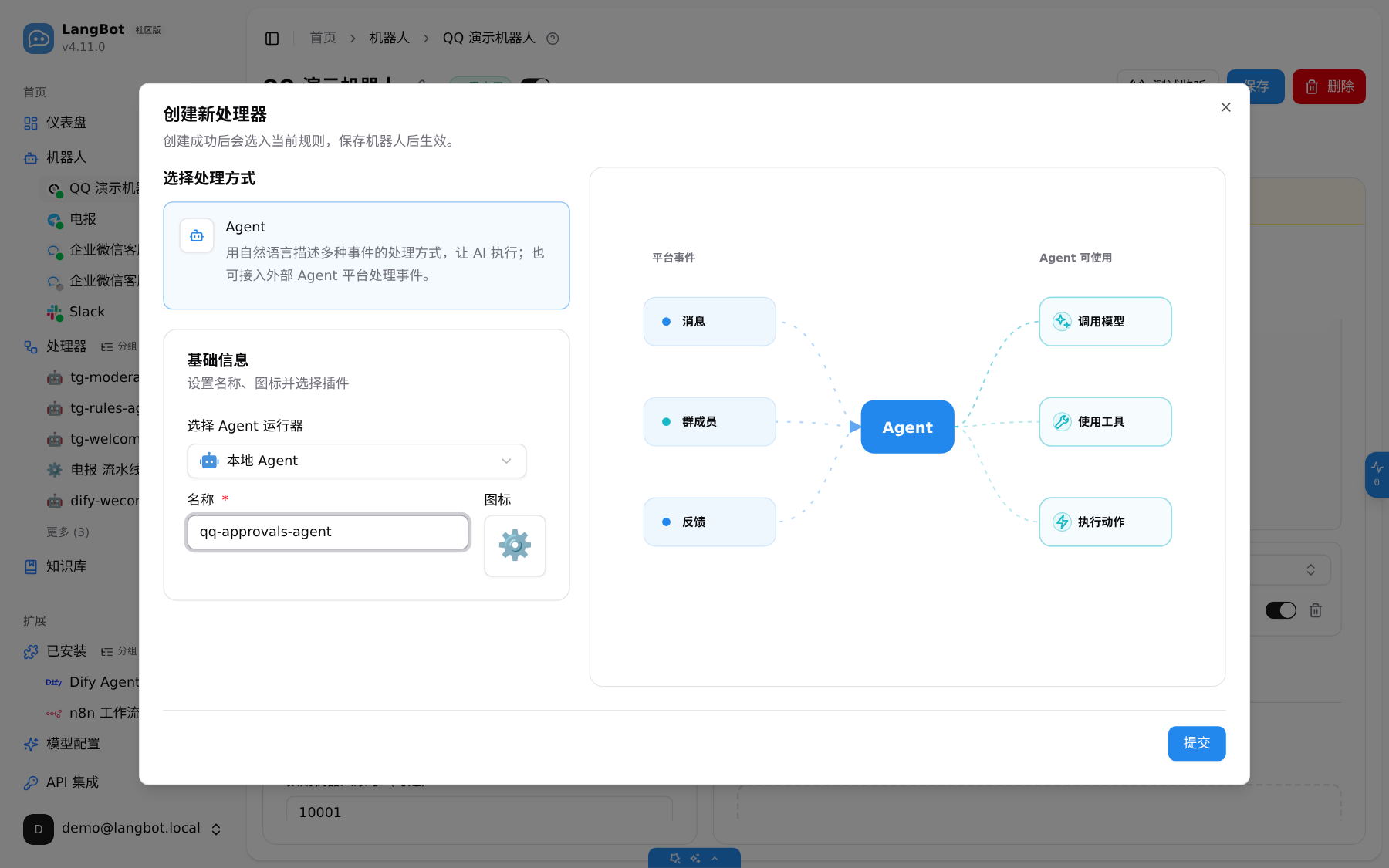Select n8n 工作流 extension in sidebar
The width and height of the screenshot is (1389, 868).
93,713
